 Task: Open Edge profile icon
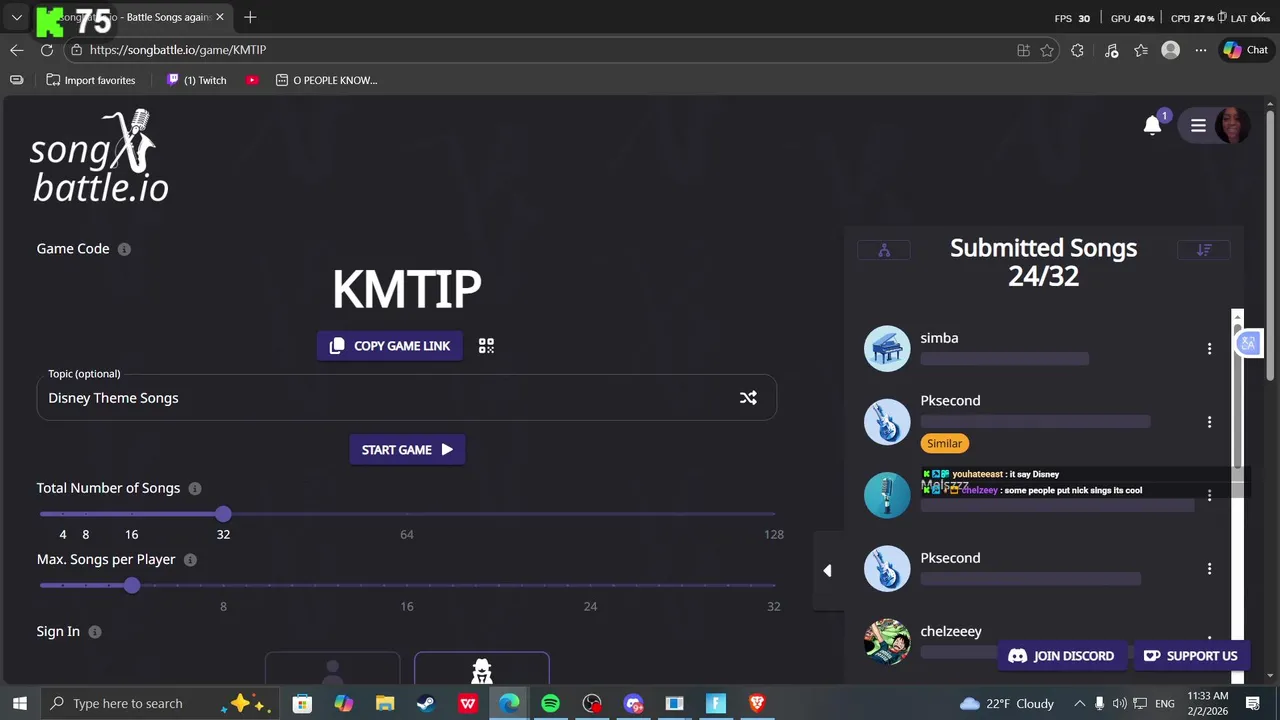pos(1171,50)
